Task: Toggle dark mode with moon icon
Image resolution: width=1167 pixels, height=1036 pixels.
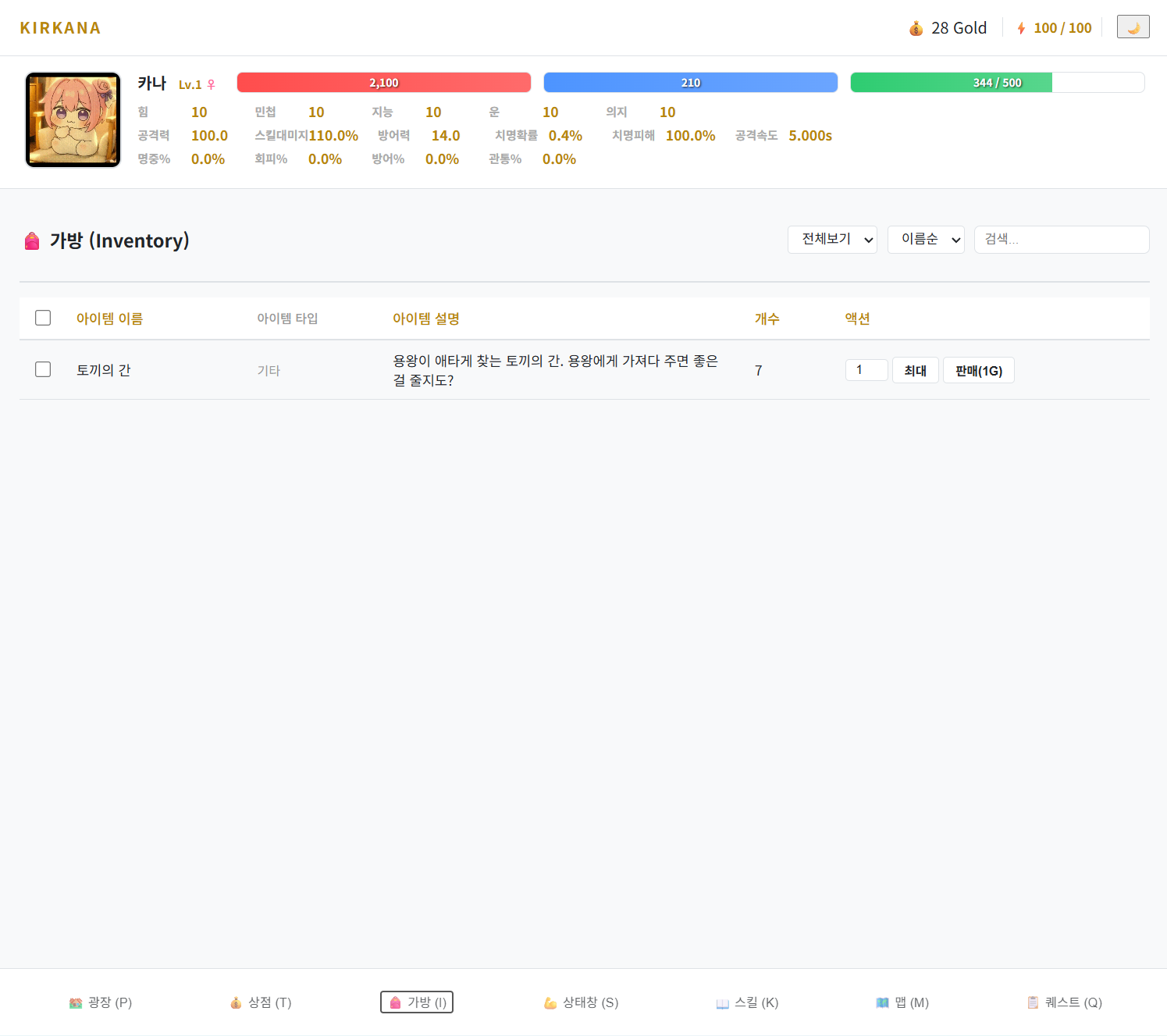Action: 1133,27
